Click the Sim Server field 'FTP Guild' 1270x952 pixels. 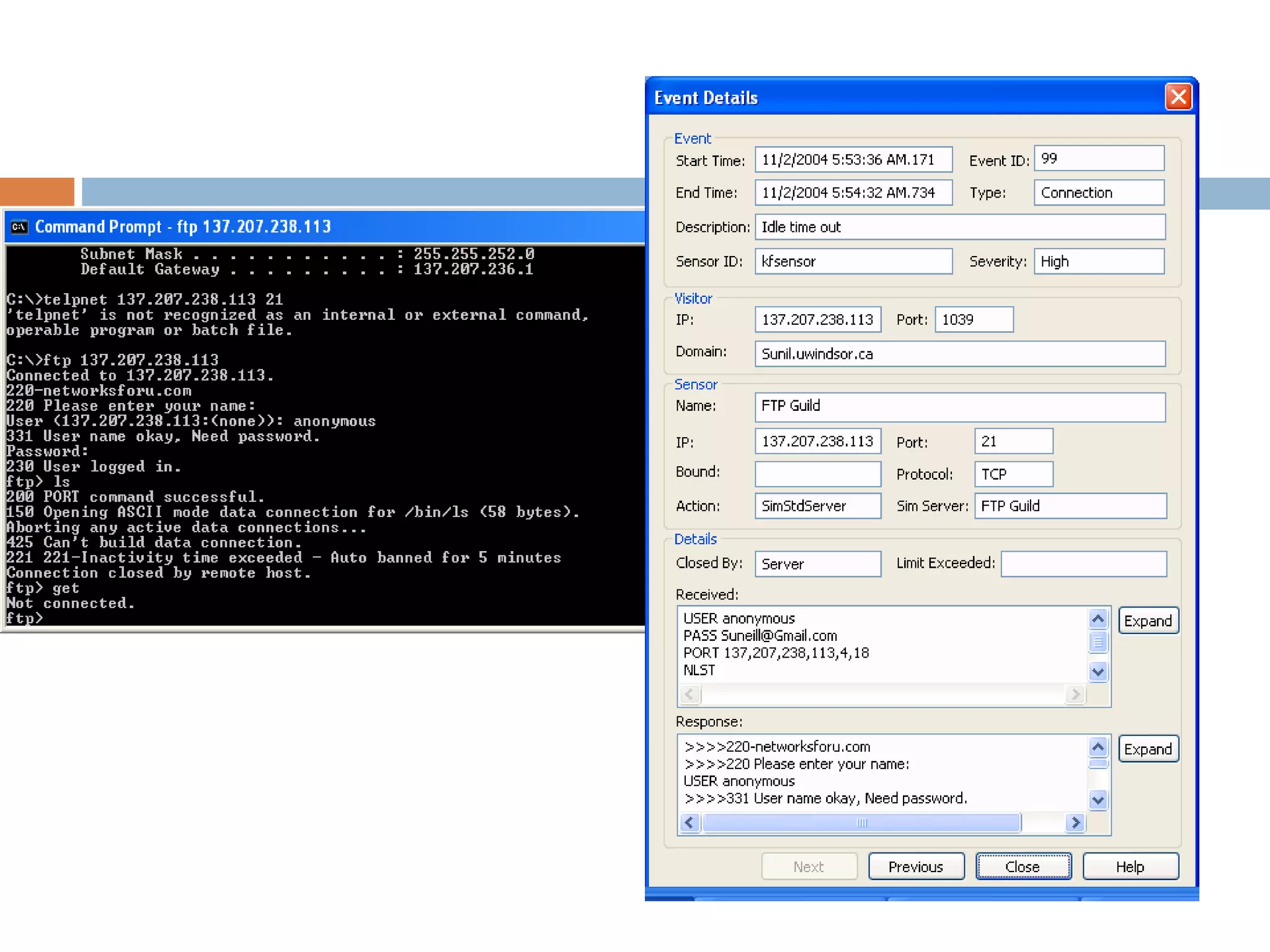pyautogui.click(x=1070, y=505)
